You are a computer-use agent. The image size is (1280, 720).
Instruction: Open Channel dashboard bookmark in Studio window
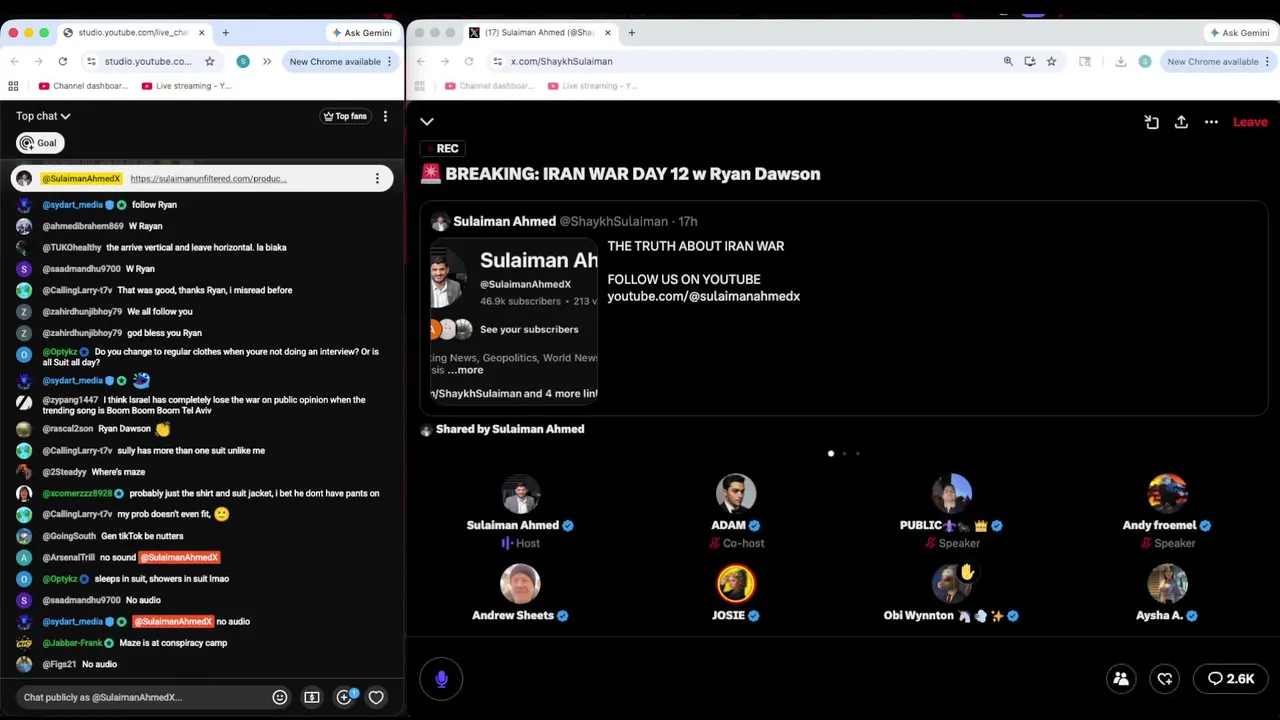click(x=82, y=86)
